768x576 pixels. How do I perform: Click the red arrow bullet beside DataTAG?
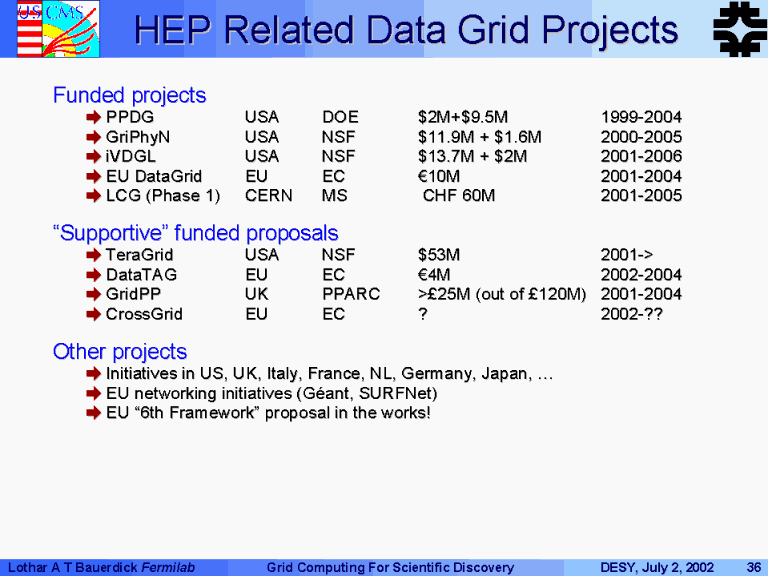[93, 275]
